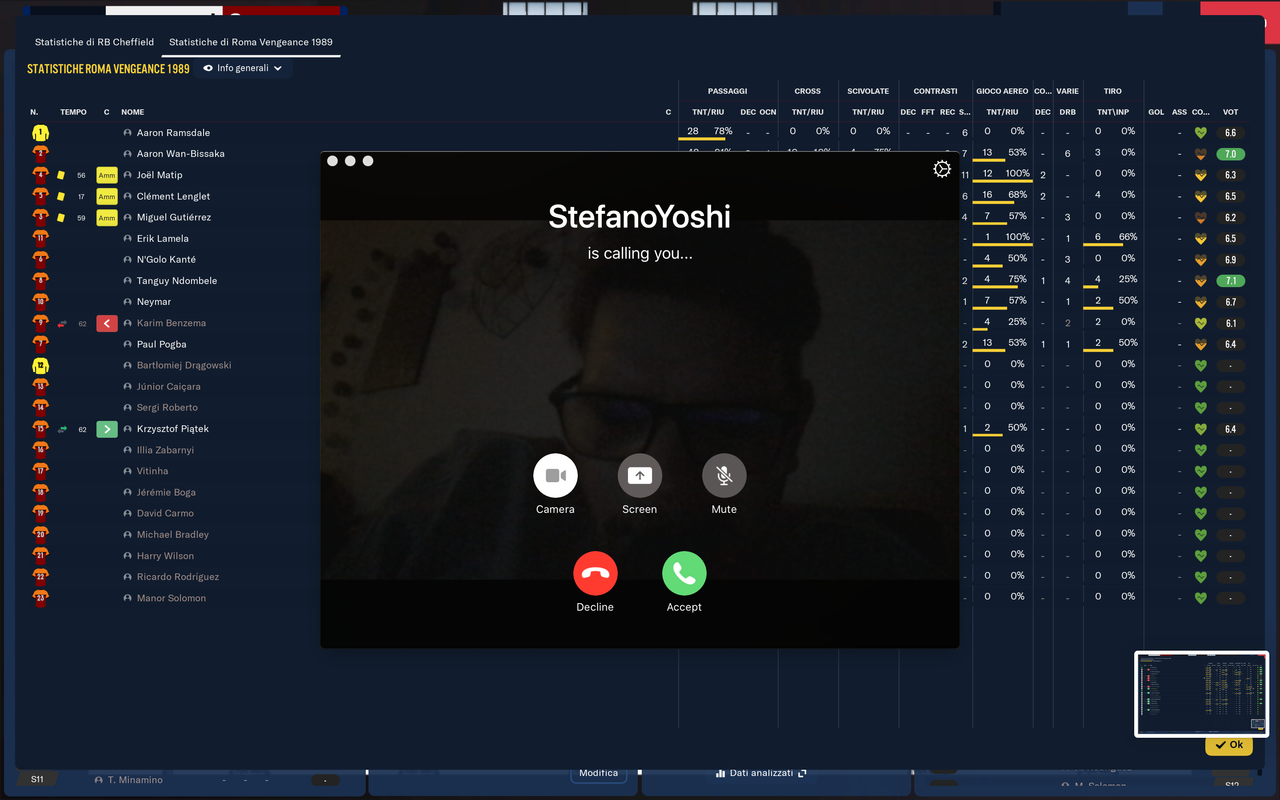
Task: Click the Amm badge for Miguel Gutiérrez
Action: [x=107, y=217]
